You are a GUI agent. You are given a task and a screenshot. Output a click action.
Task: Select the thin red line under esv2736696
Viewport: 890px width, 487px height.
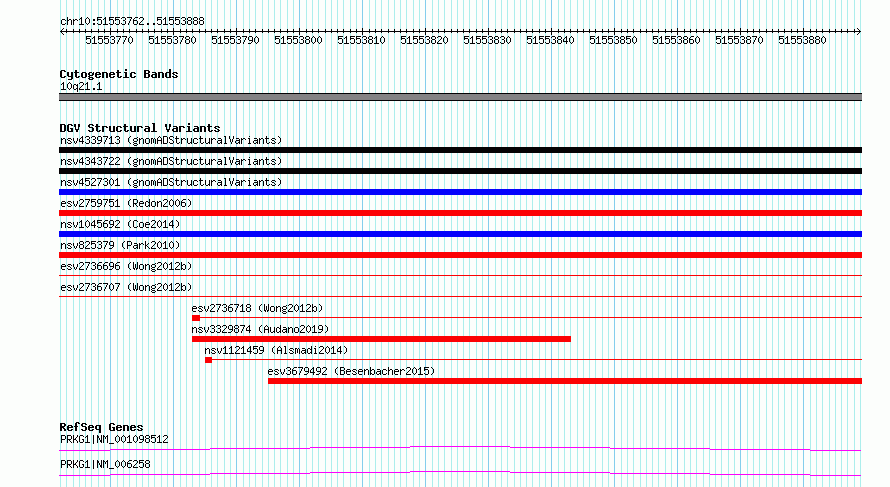coord(460,276)
